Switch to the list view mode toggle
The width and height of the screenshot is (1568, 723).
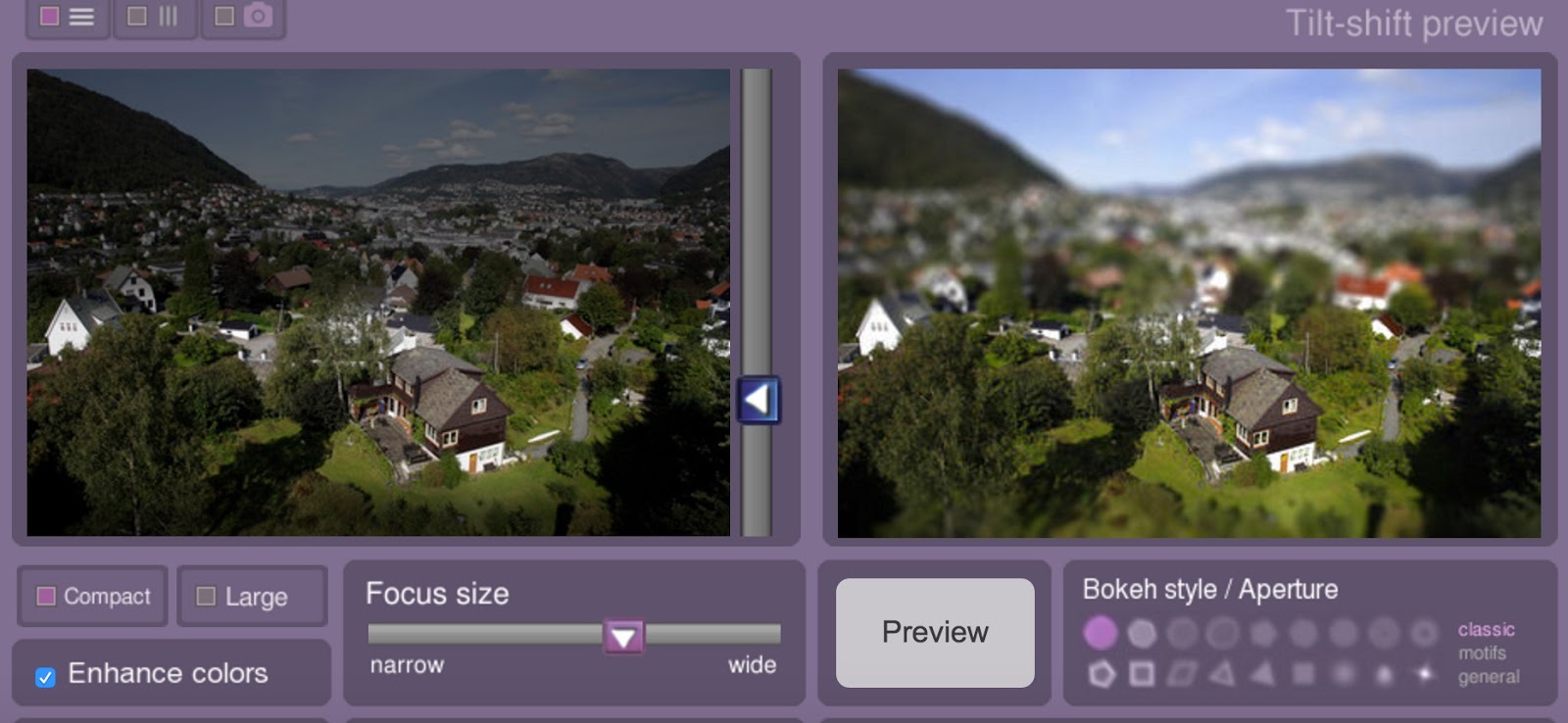67,17
